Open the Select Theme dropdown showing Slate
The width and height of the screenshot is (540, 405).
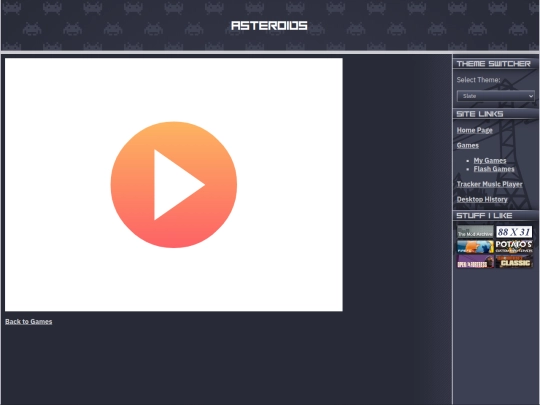tap(495, 96)
